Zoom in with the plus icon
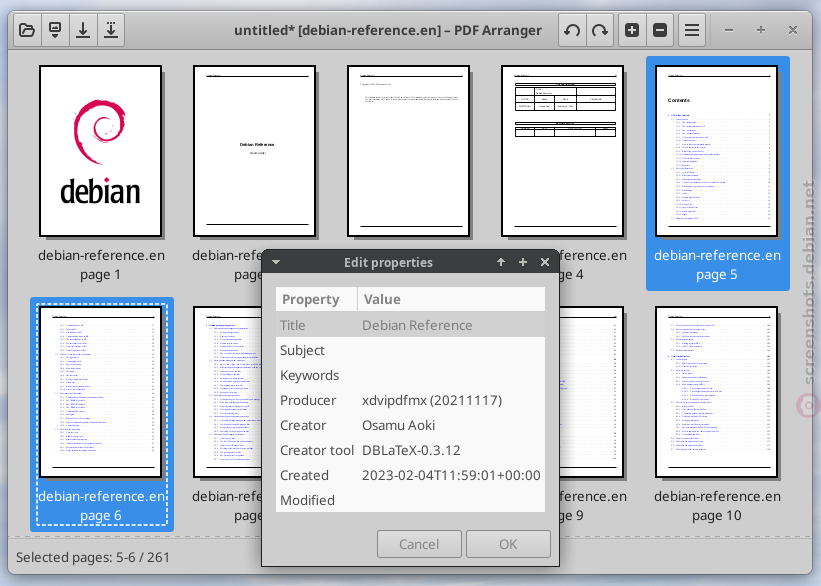Image resolution: width=821 pixels, height=586 pixels. click(x=632, y=30)
